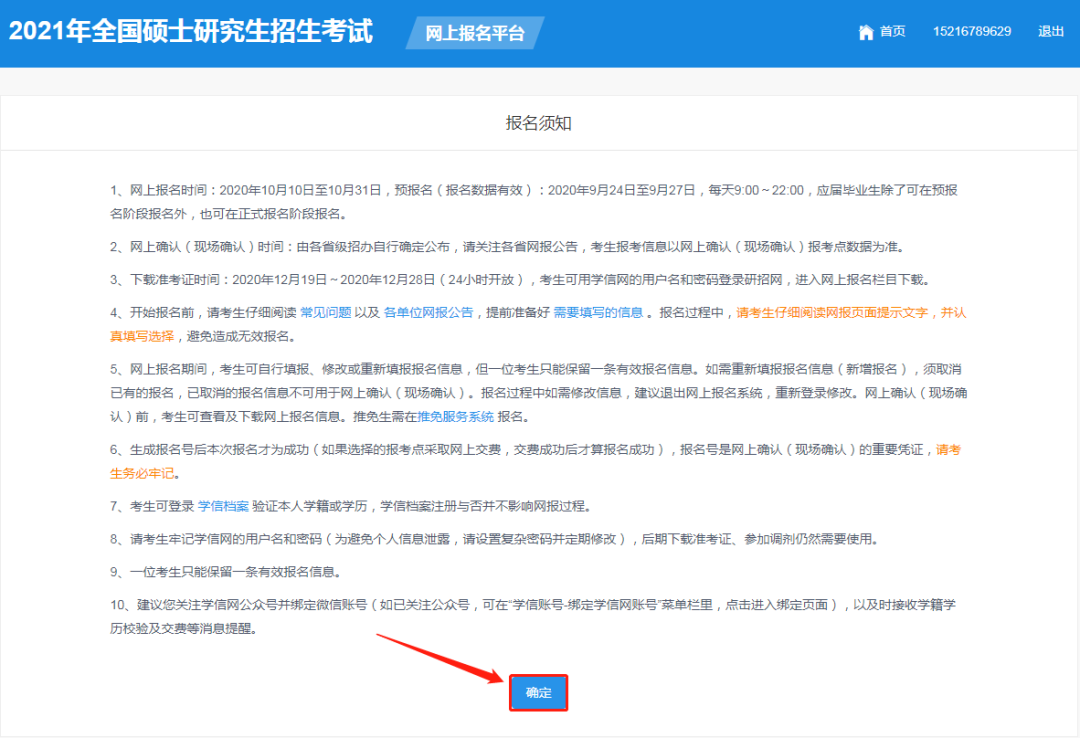The width and height of the screenshot is (1080, 738).
Task: Click the 2021年全国硕士研究生招生考试 site title
Action: point(191,32)
